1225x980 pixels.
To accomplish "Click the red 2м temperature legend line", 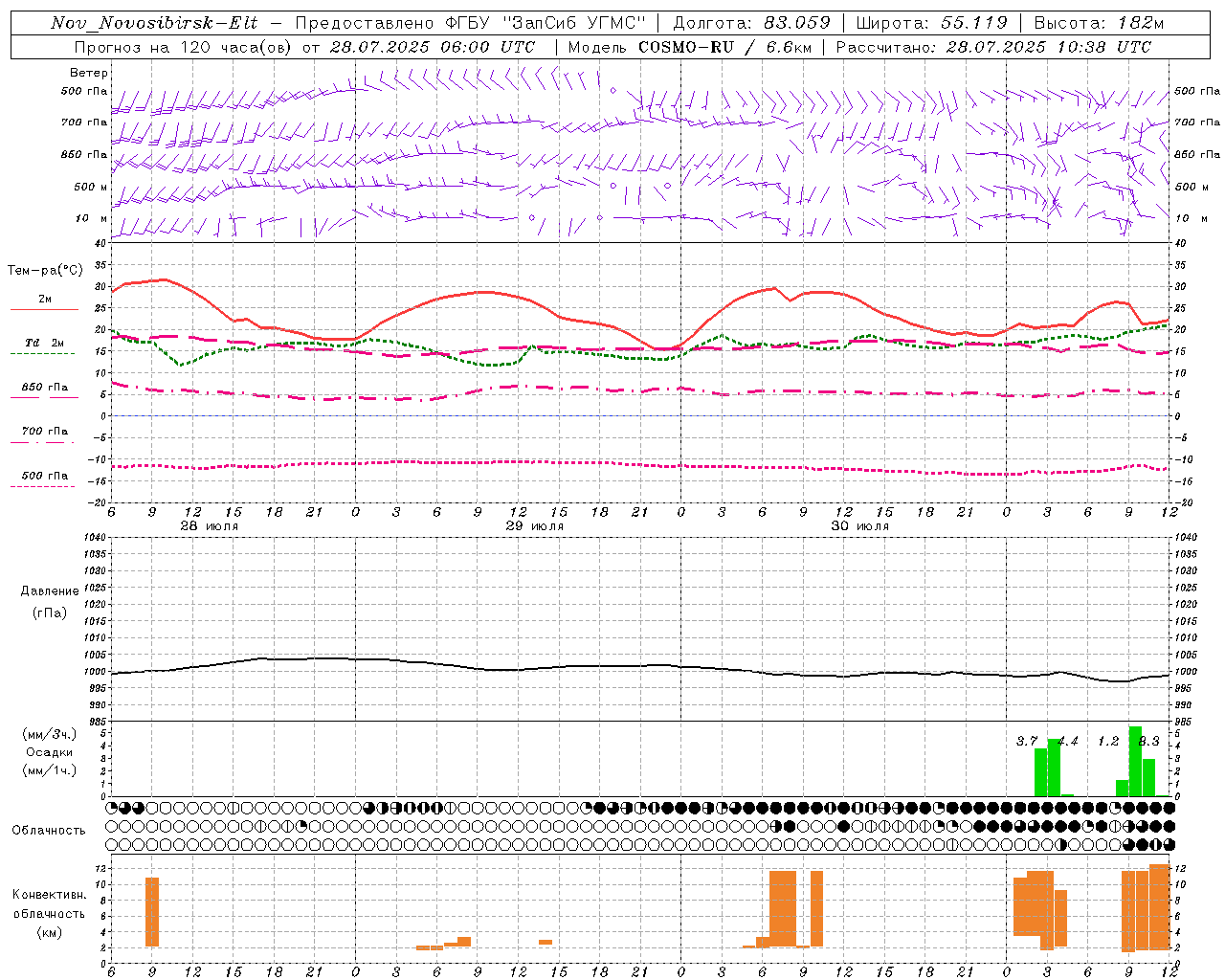I will [44, 310].
